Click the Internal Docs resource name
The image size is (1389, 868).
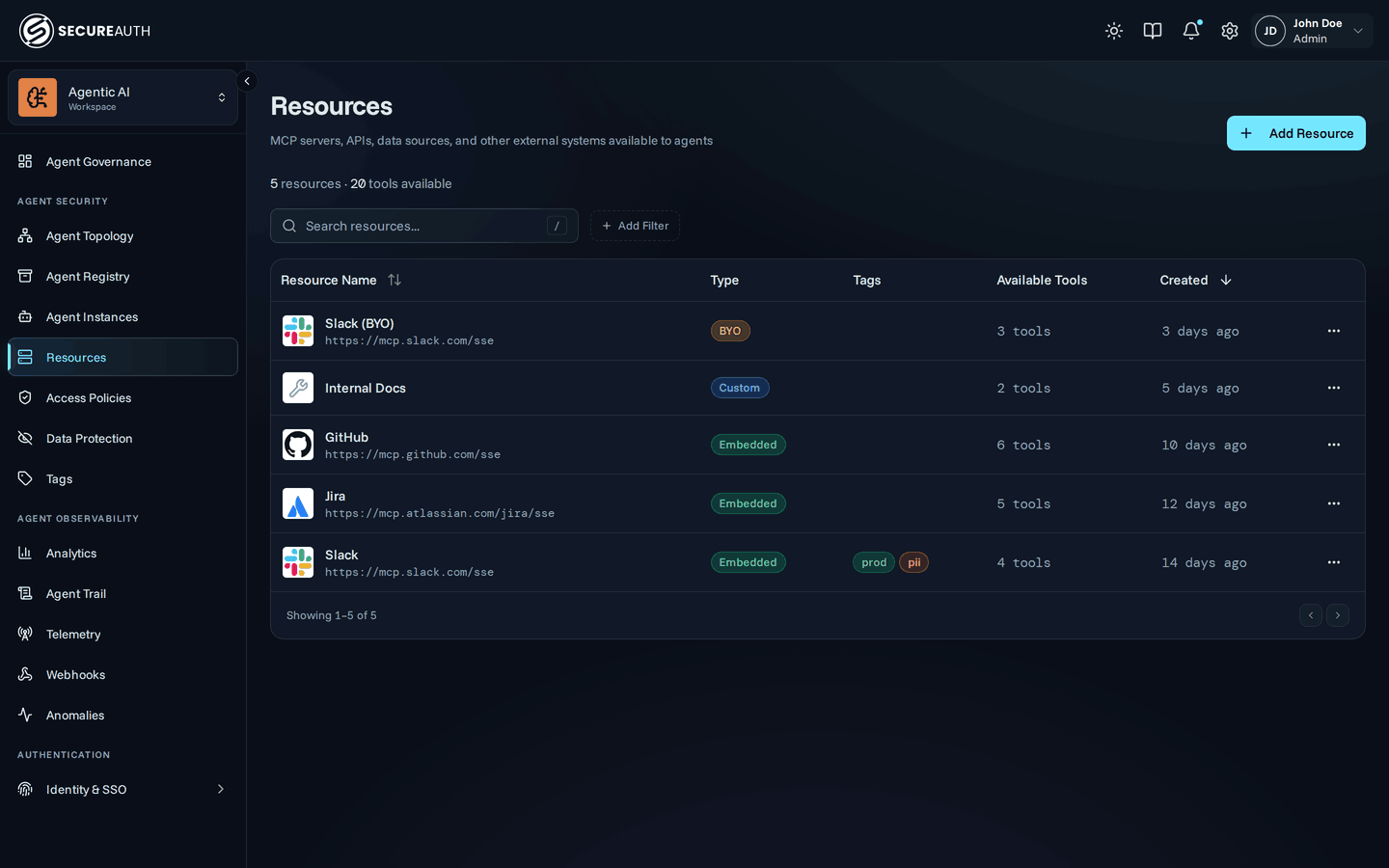(366, 388)
